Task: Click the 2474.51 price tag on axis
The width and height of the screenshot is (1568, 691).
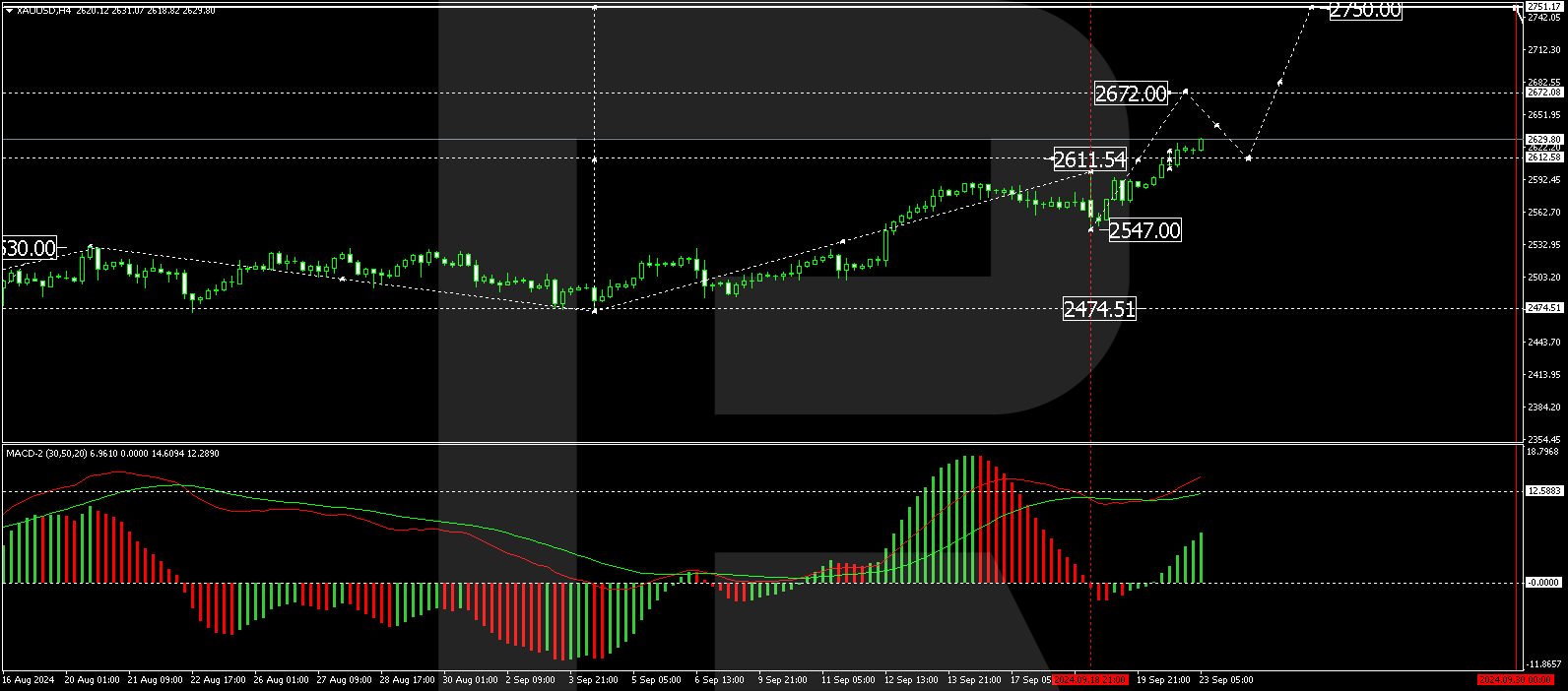Action: (x=1543, y=308)
